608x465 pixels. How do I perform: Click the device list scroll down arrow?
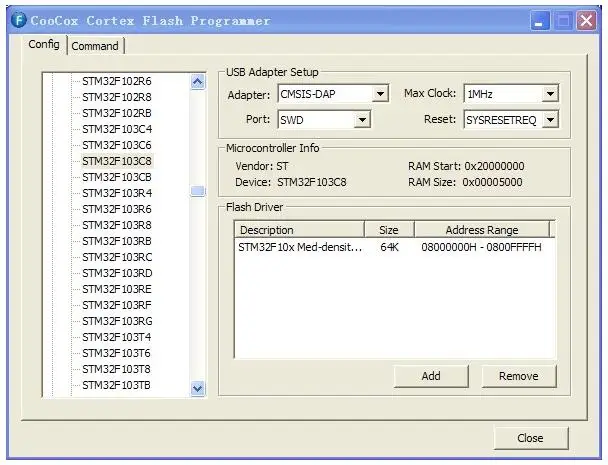[198, 388]
